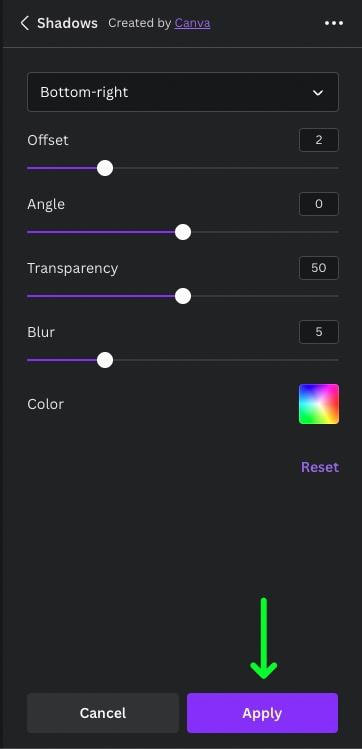The height and width of the screenshot is (749, 362).
Task: Click the Blur value box
Action: (319, 332)
